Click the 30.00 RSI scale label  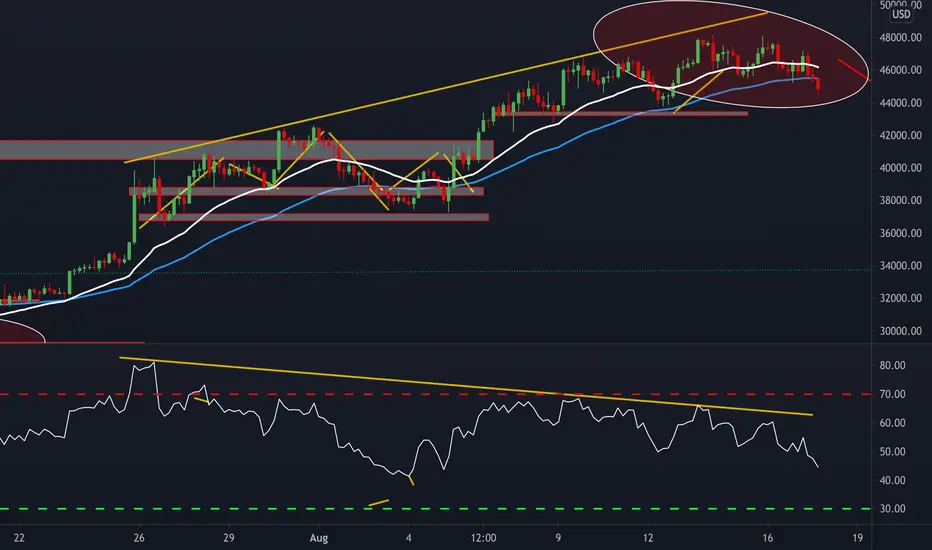click(x=892, y=509)
